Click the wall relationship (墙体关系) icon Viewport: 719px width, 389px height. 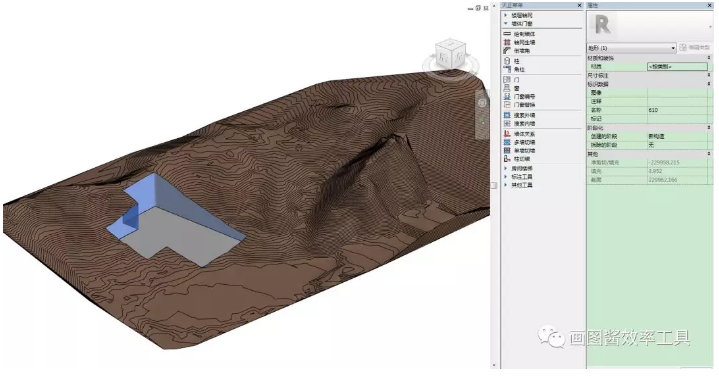tap(507, 134)
